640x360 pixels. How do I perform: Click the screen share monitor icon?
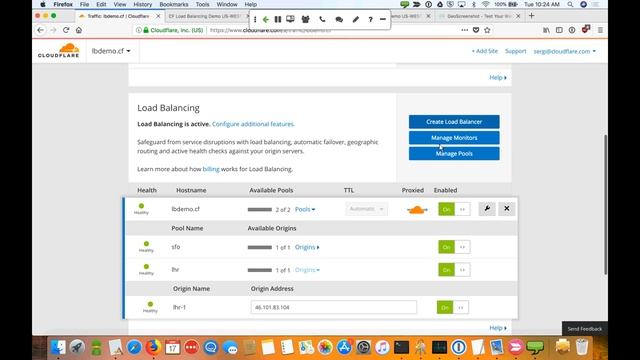click(x=290, y=19)
